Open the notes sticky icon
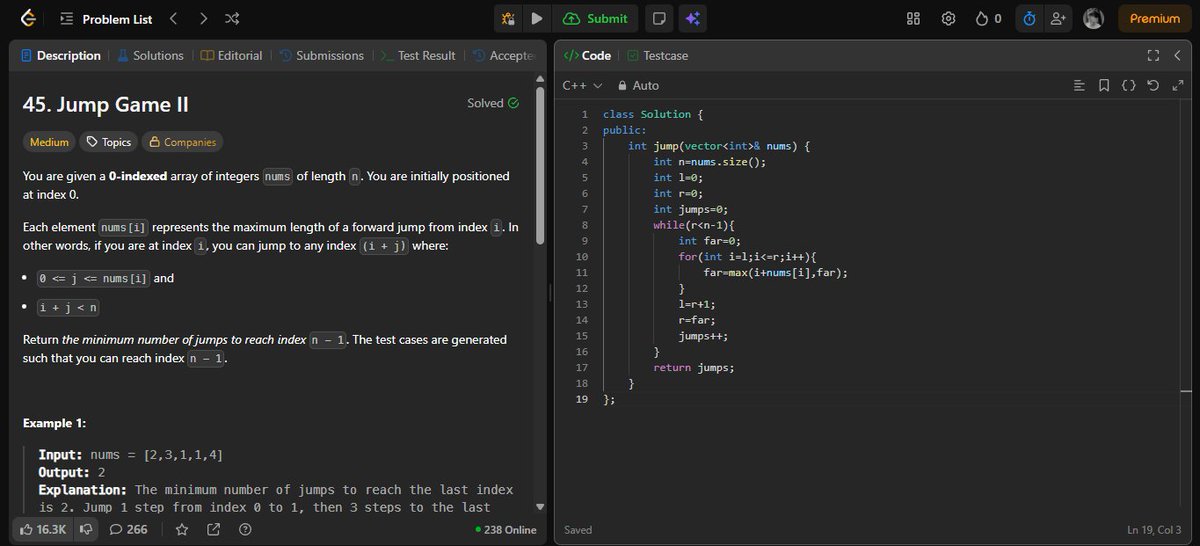Image resolution: width=1200 pixels, height=546 pixels. tap(658, 18)
